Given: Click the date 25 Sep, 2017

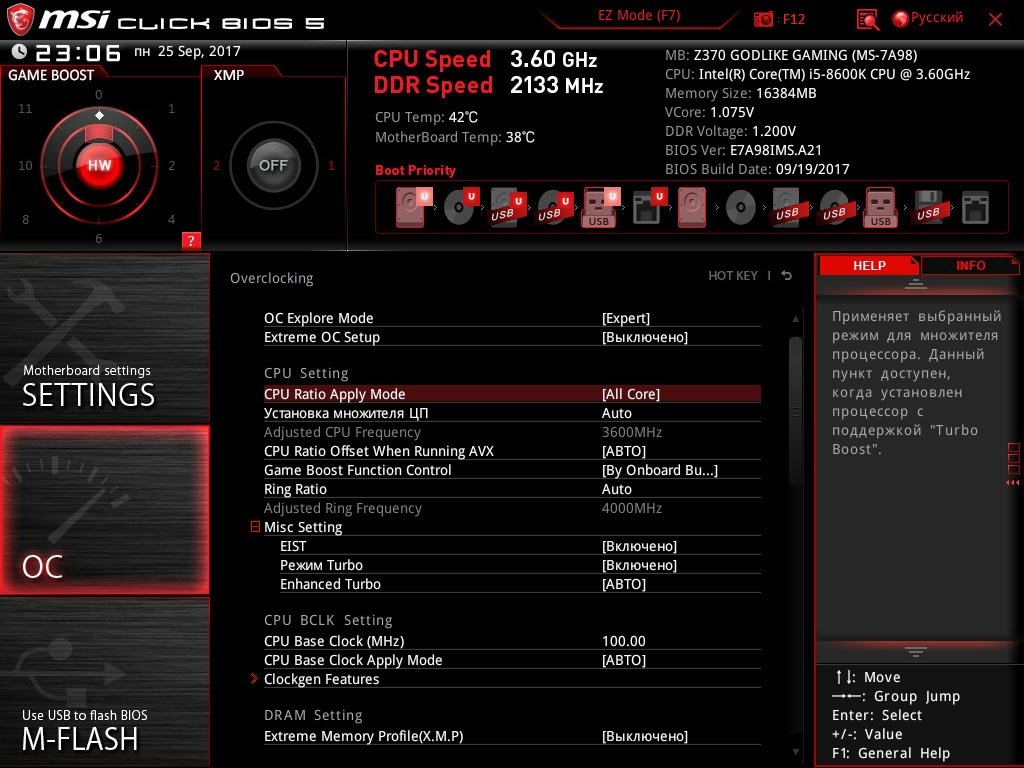Looking at the screenshot, I should [199, 51].
